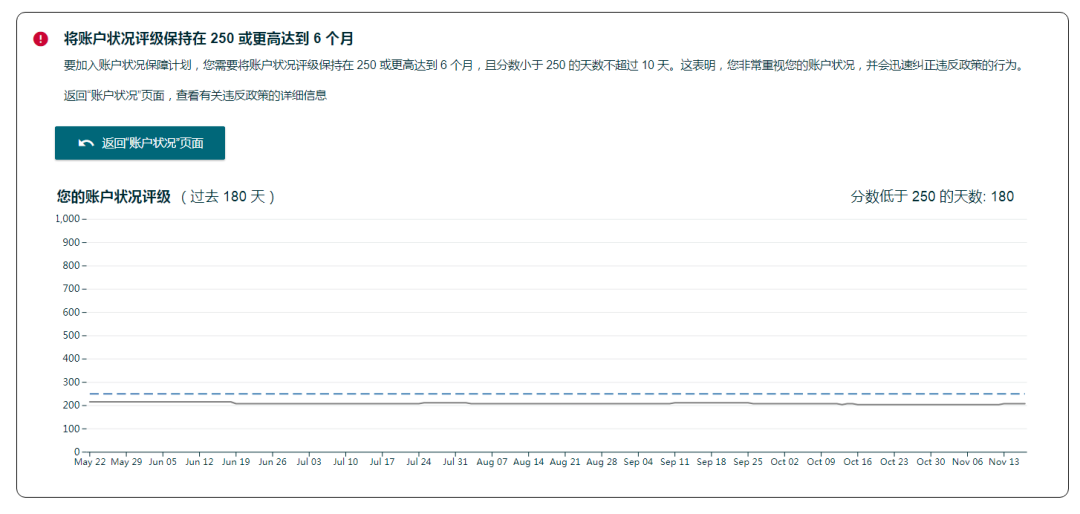Click the May 22 date label

tap(90, 462)
